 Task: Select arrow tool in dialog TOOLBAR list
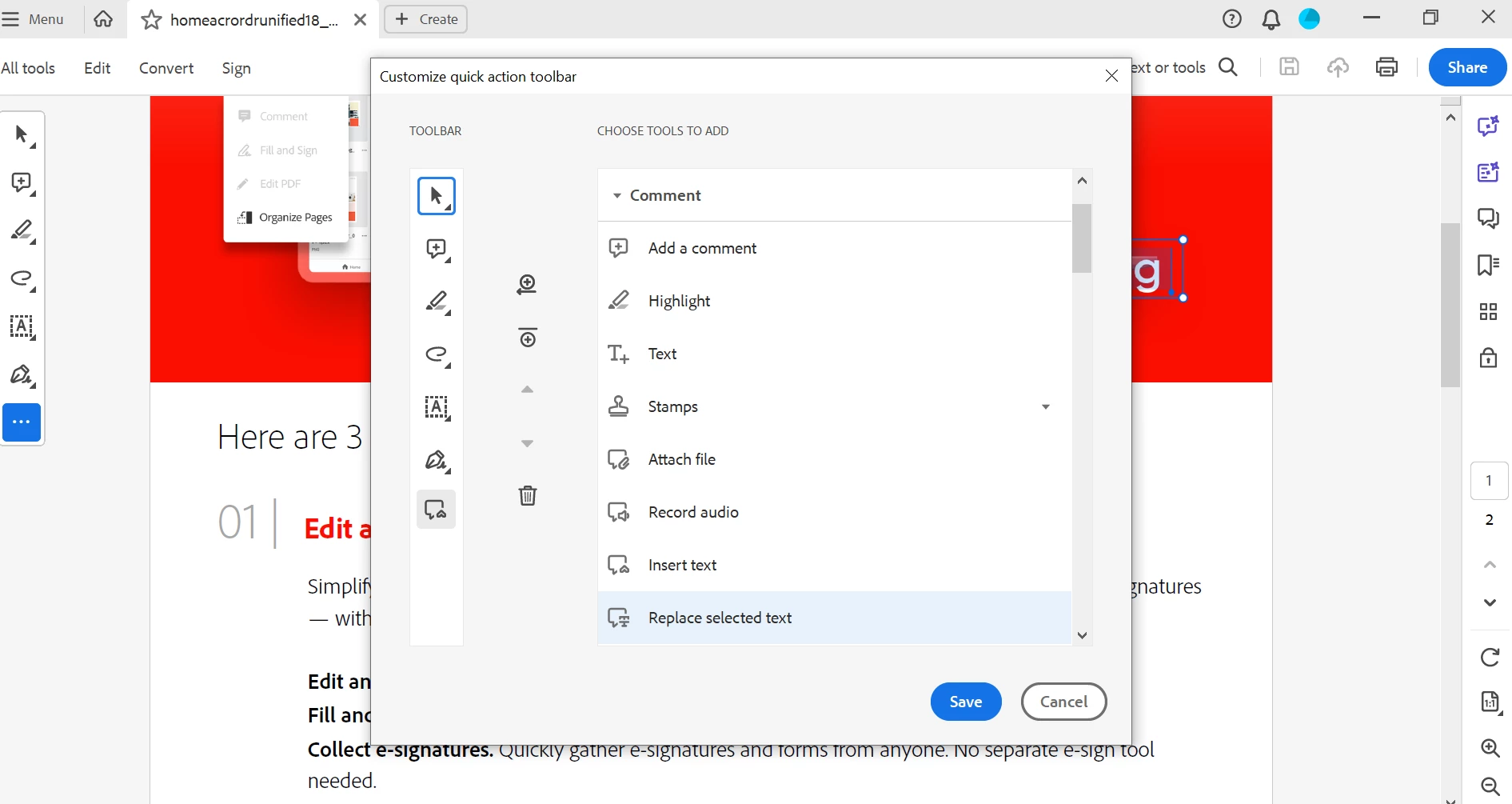pyautogui.click(x=437, y=196)
